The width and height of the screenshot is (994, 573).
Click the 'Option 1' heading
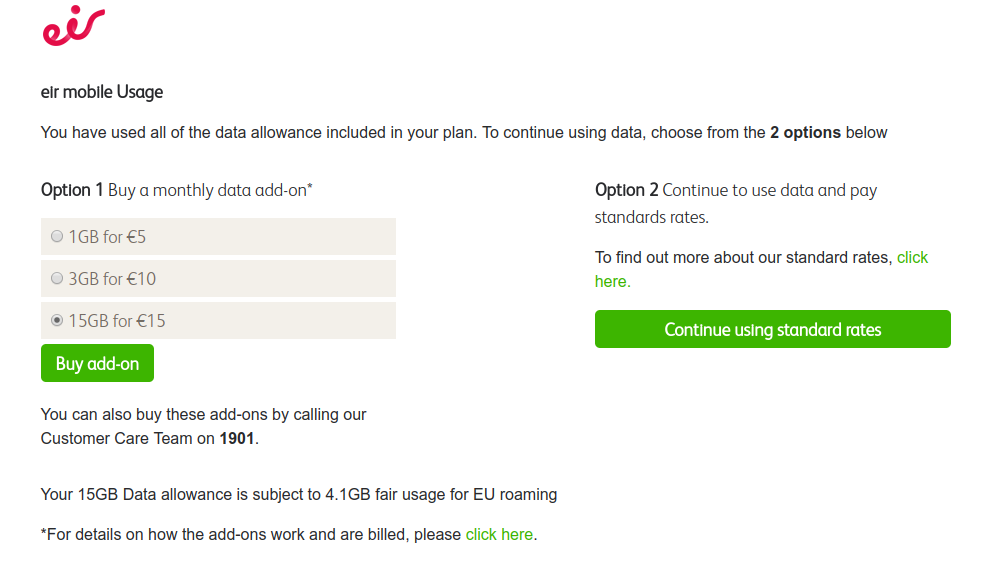pyautogui.click(x=72, y=190)
